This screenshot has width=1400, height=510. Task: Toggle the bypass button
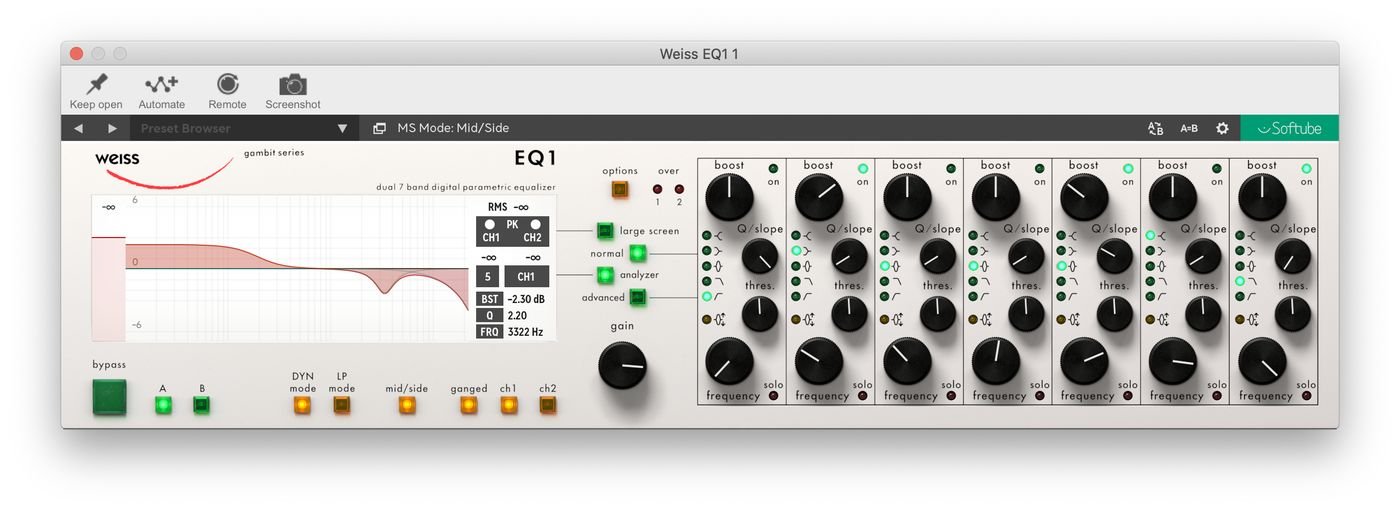(x=110, y=397)
